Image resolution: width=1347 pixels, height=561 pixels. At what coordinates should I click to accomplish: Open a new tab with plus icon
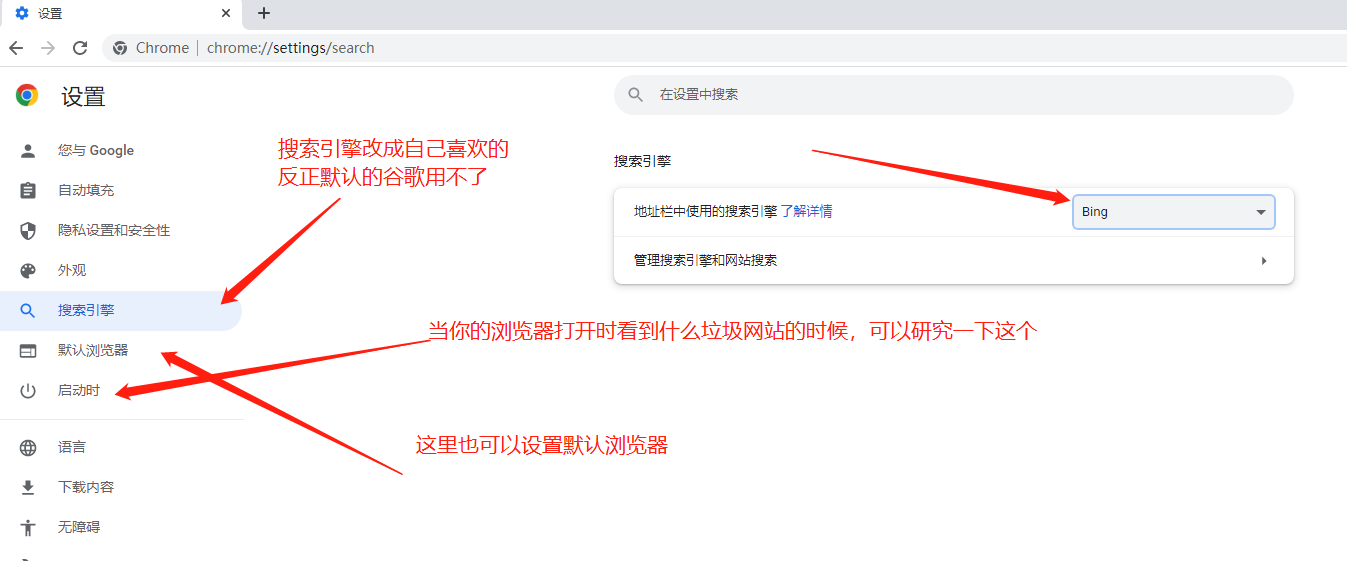(264, 13)
